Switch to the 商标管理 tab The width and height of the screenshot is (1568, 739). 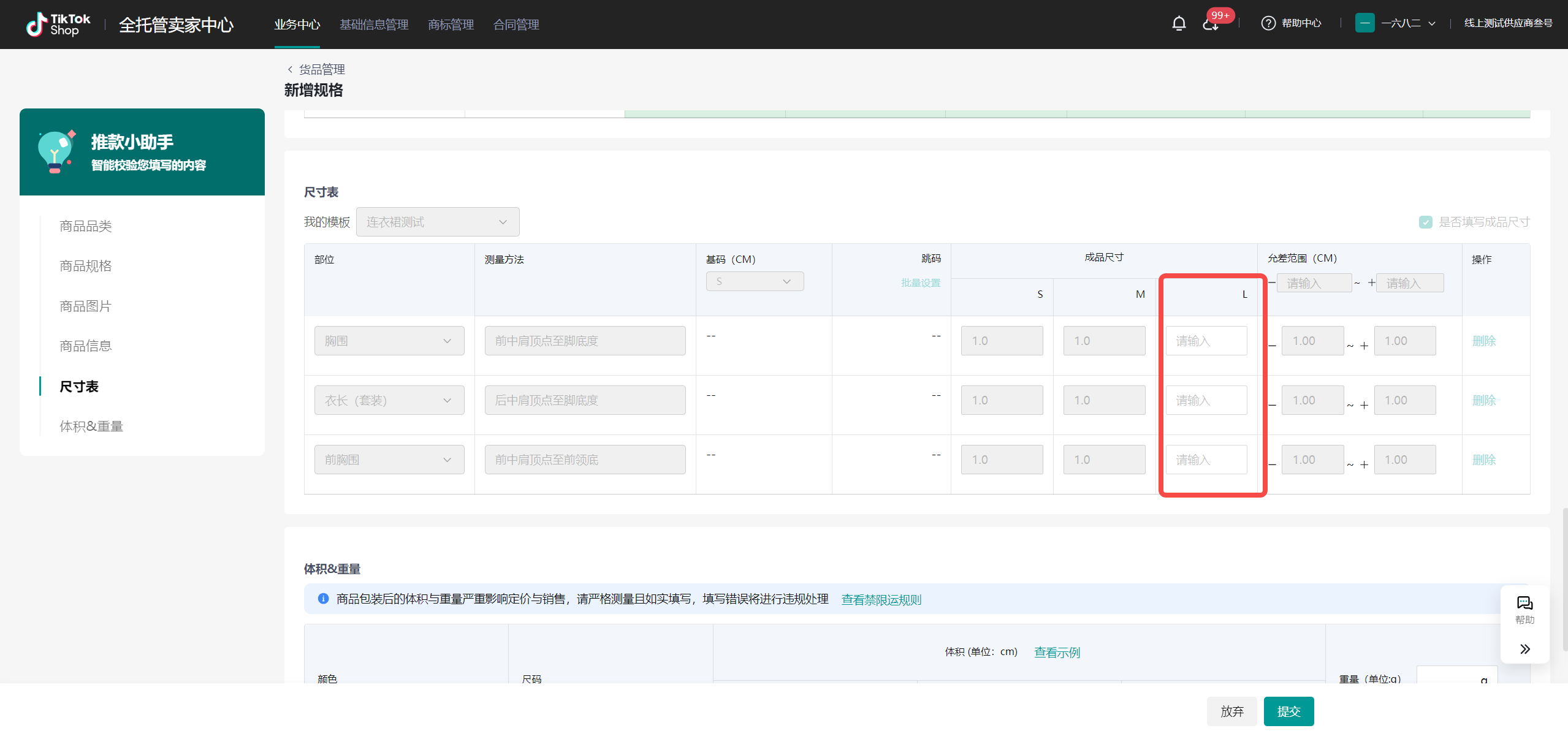[451, 25]
